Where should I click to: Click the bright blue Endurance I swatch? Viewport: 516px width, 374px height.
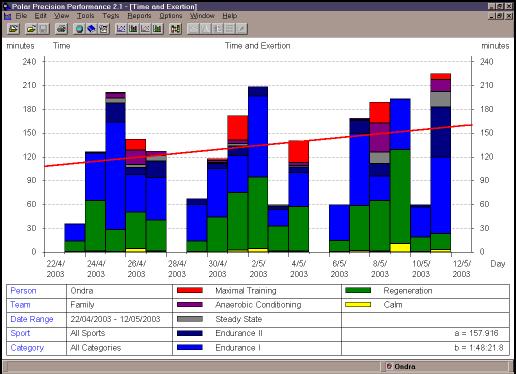click(190, 347)
